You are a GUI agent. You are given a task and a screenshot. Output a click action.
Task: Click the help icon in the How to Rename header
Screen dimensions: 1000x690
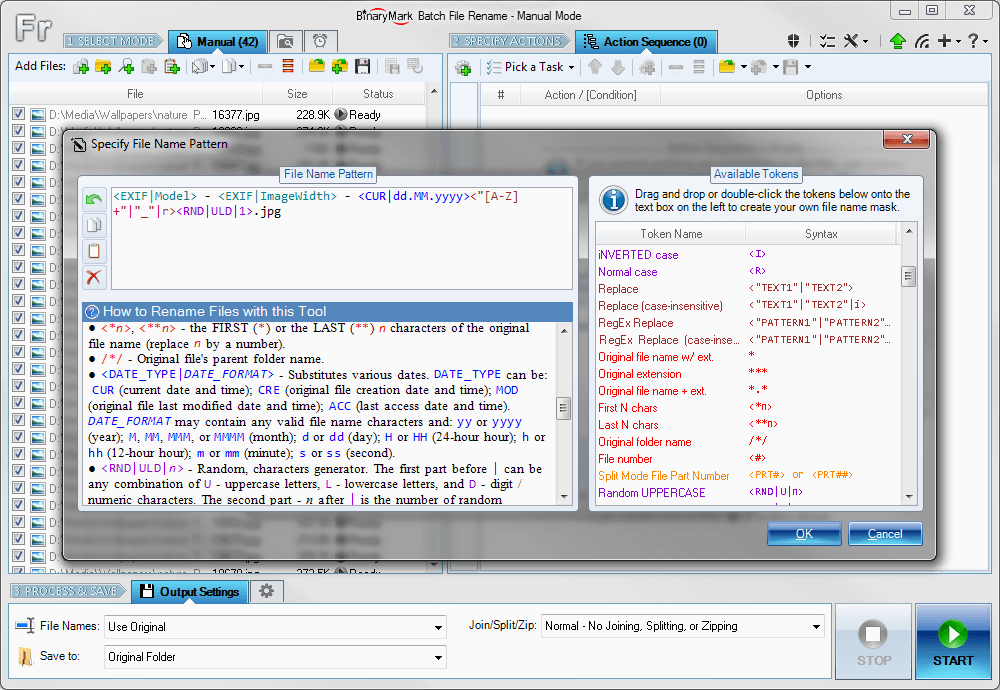click(x=92, y=312)
